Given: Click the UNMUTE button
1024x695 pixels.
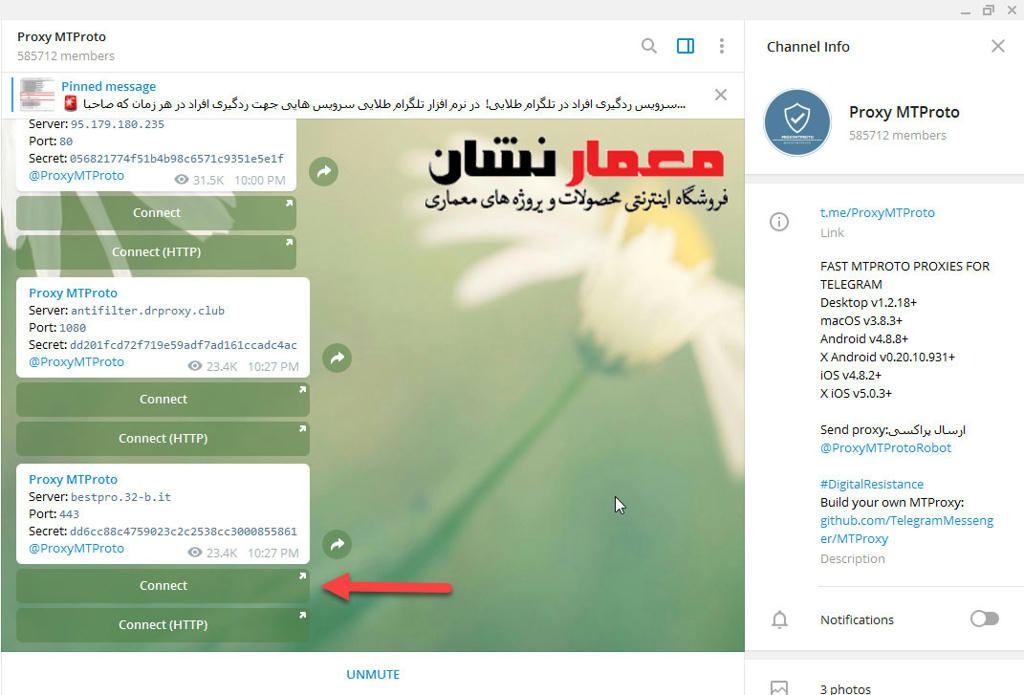Looking at the screenshot, I should coord(373,674).
